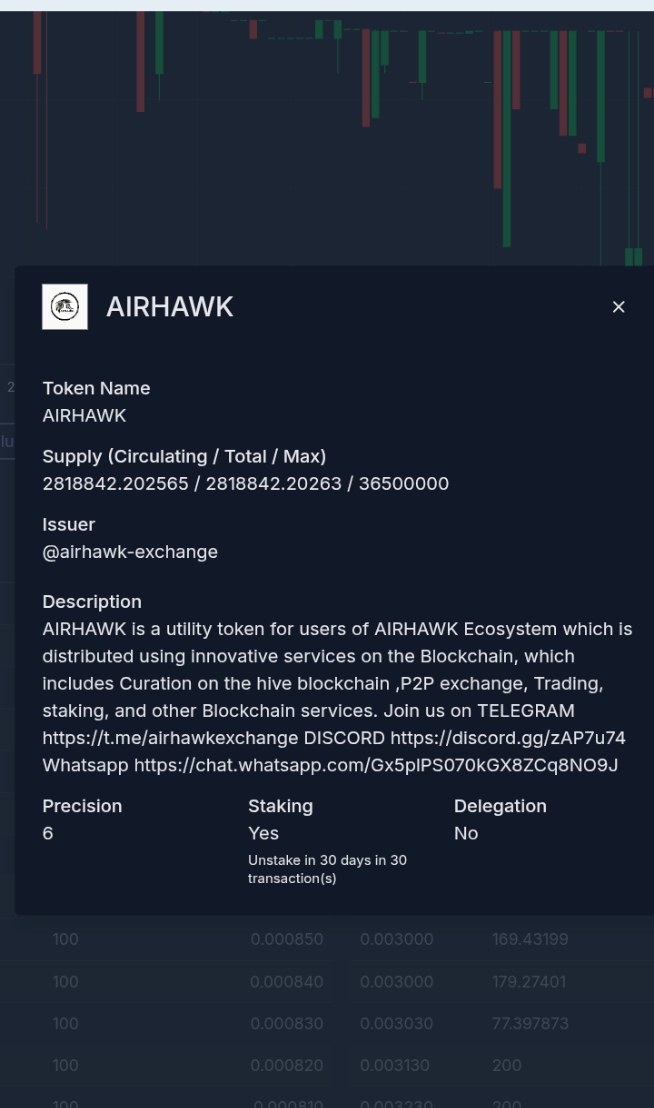This screenshot has height=1108, width=654.
Task: Click the 0.003130 price in order book
Action: 395,1065
